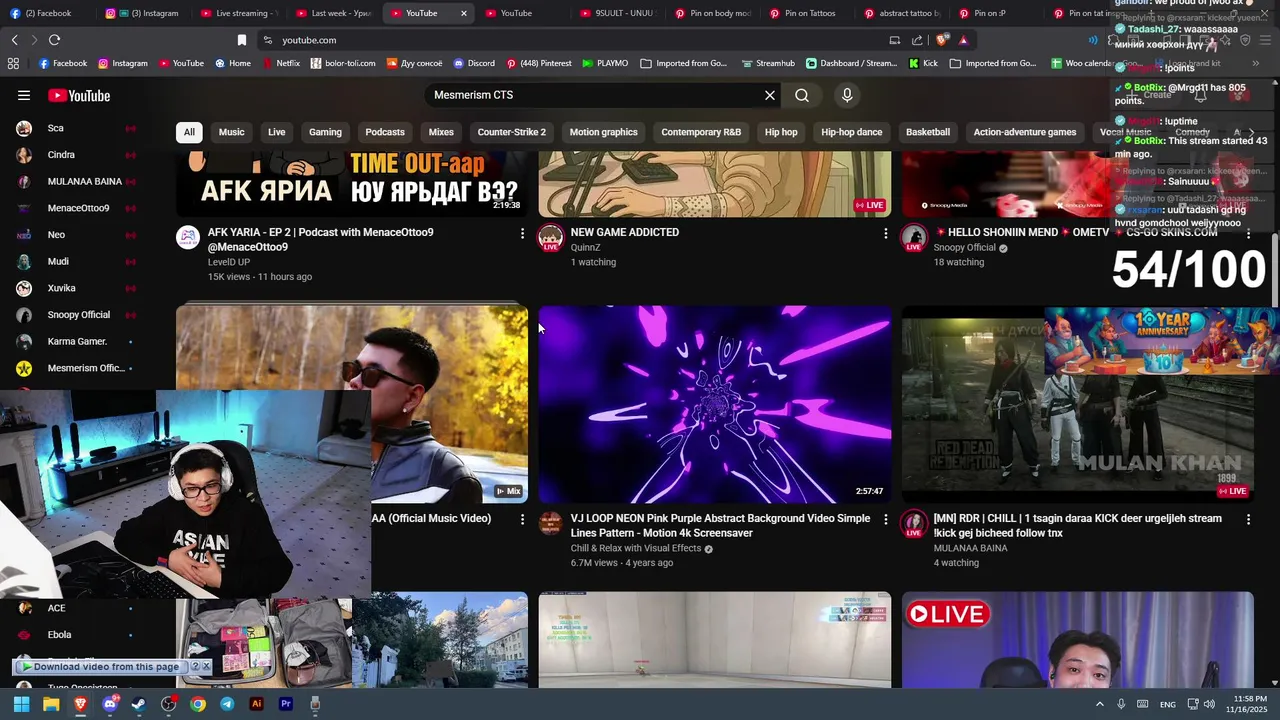Open Adobe Illustrator from the taskbar
This screenshot has height=720, width=1280.
[256, 704]
